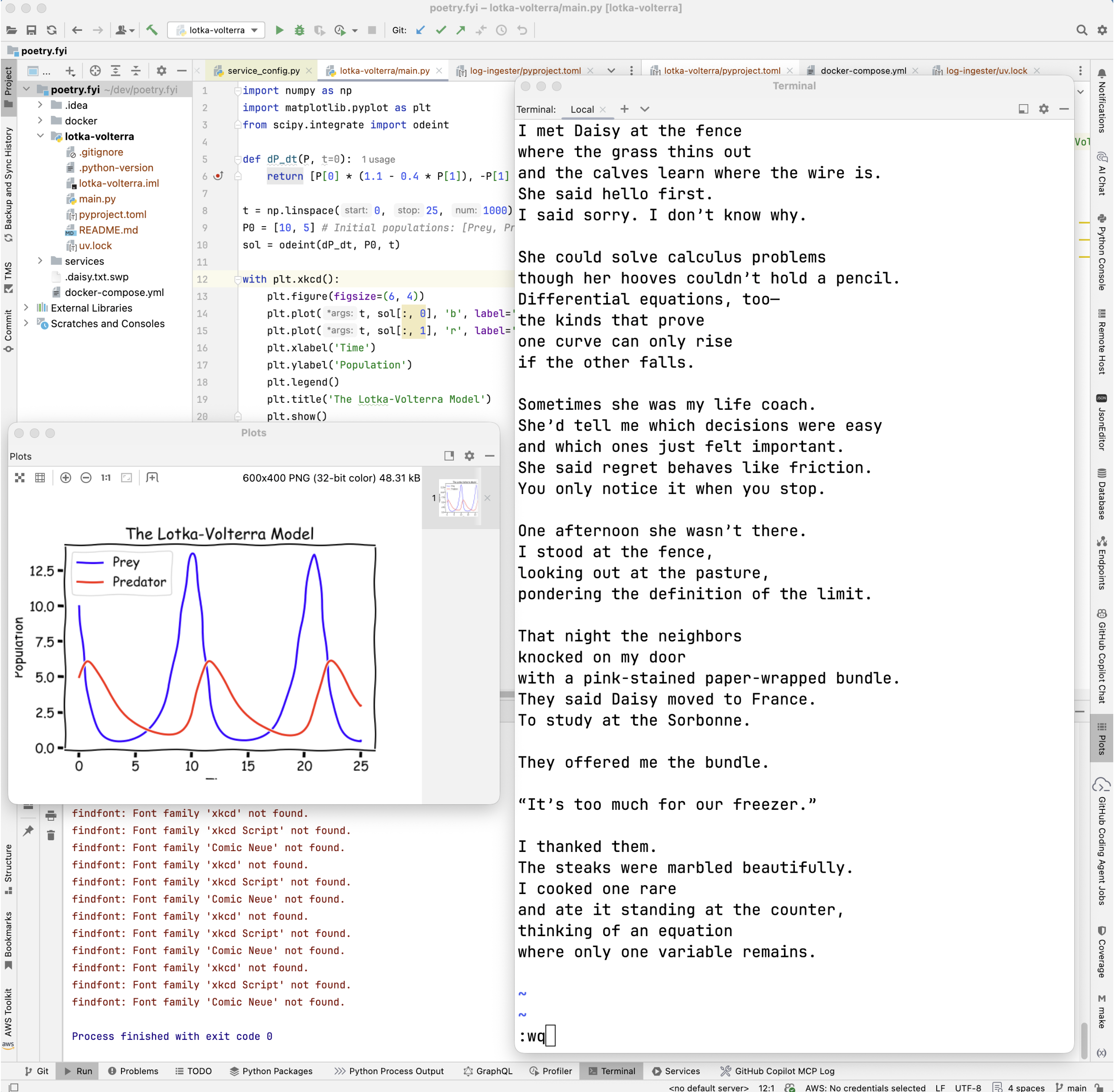Expand the services folder in project tree
Image resolution: width=1115 pixels, height=1092 pixels.
(40, 262)
